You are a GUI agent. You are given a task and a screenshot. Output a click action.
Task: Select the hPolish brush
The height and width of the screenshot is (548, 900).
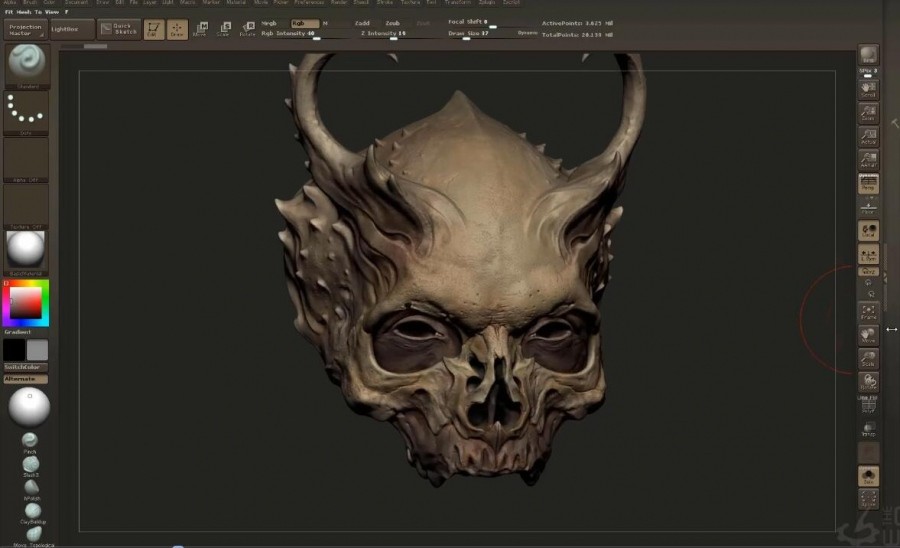(x=32, y=489)
